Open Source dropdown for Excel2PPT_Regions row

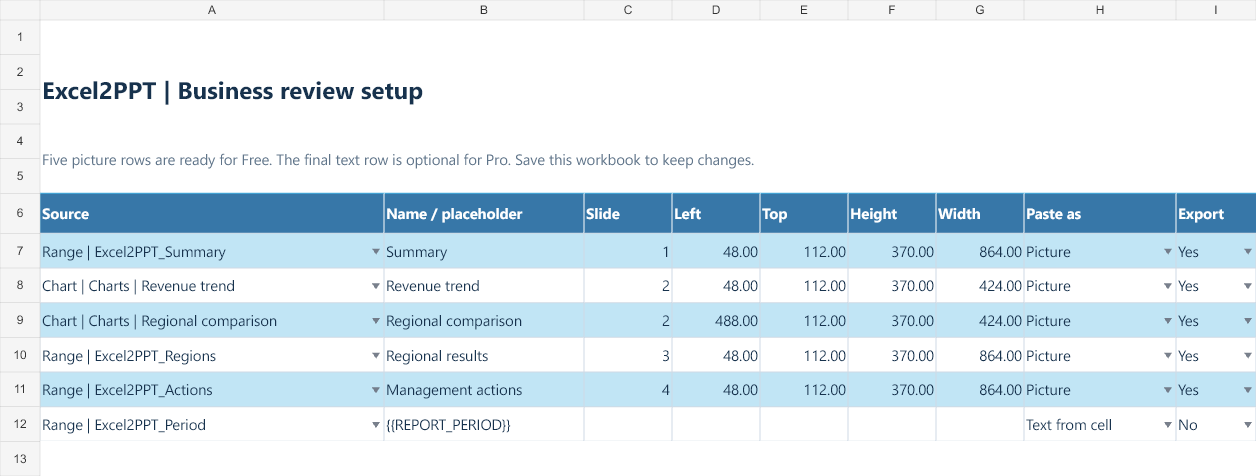point(375,356)
